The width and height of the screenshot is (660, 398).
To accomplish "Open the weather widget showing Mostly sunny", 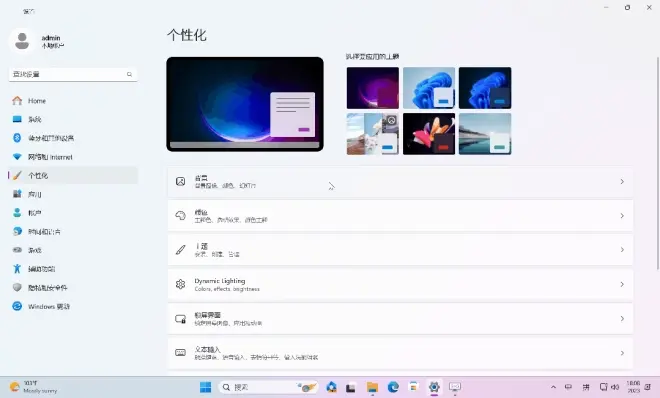I will tap(34, 387).
